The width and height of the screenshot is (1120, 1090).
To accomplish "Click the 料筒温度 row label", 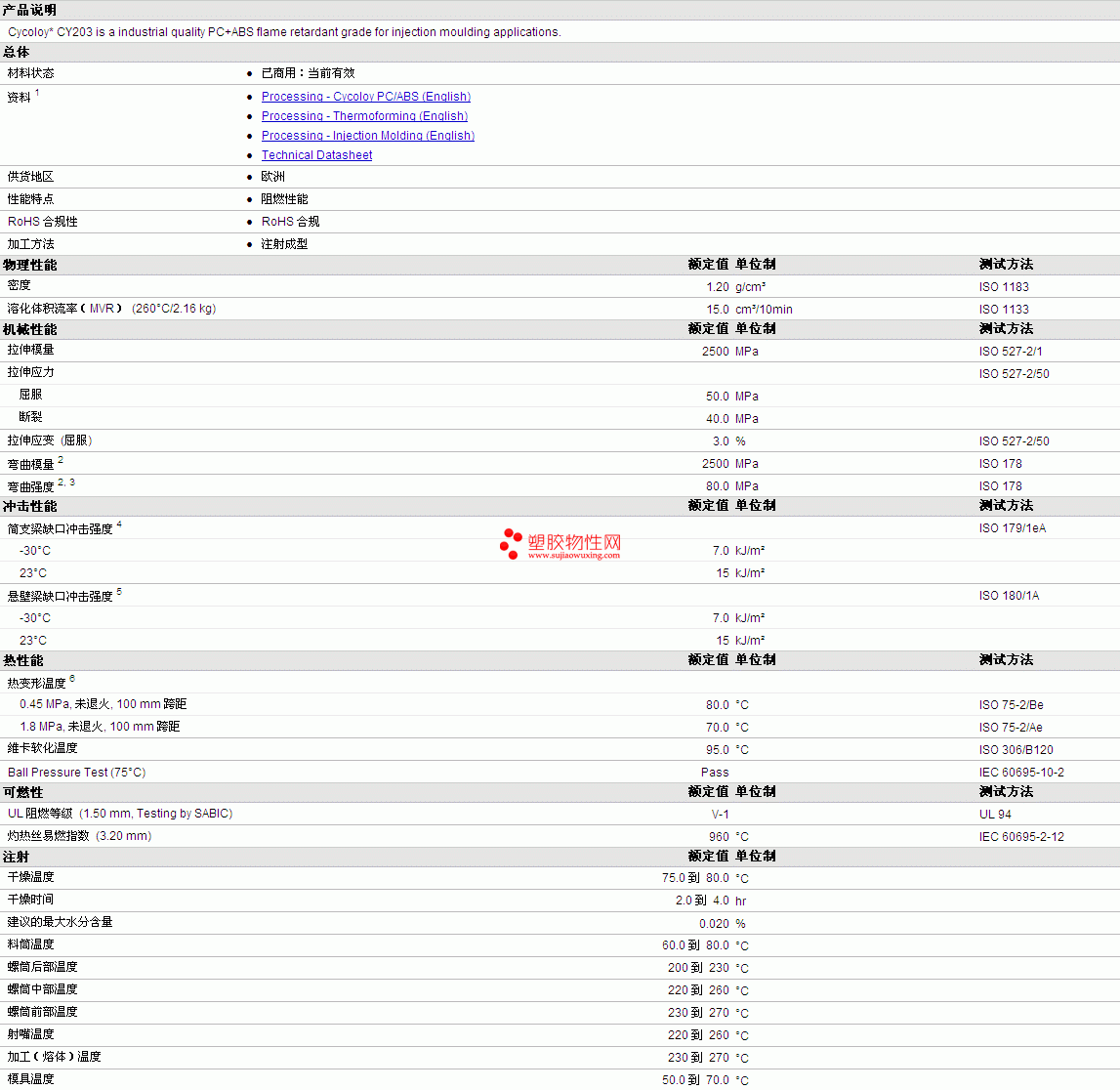I will [x=30, y=944].
